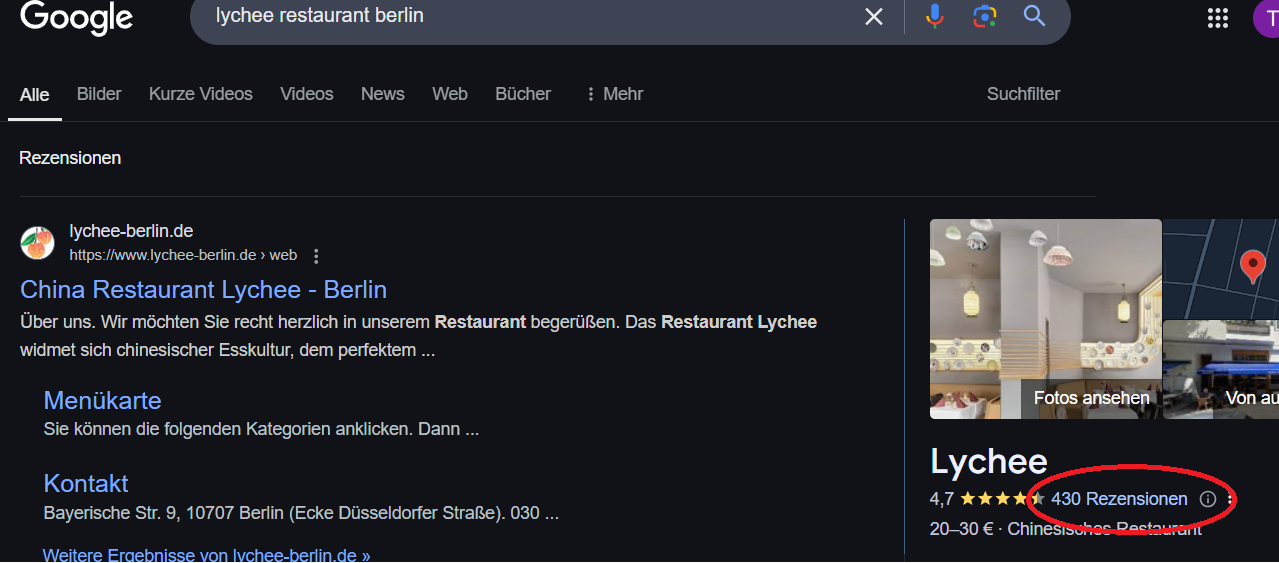Click Weitere Ergebnisse von lychee-berlin.de
1279x563 pixels.
pyautogui.click(x=206, y=554)
